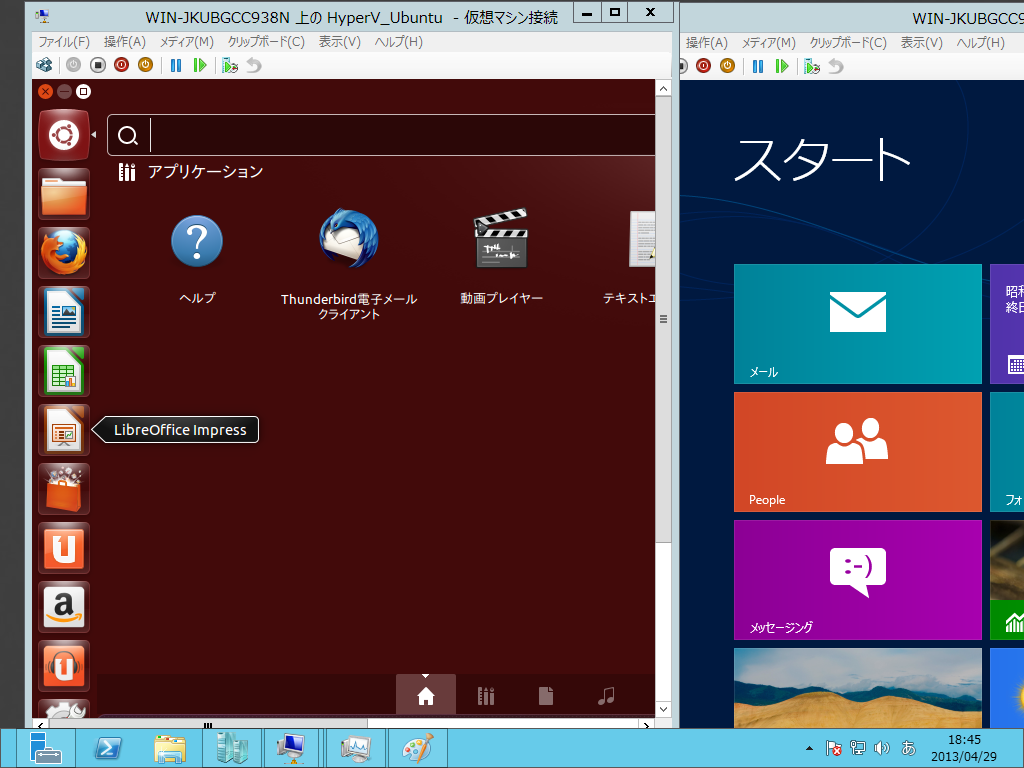This screenshot has height=768, width=1024.
Task: Open the clock showing 18:45
Action: coord(964,748)
